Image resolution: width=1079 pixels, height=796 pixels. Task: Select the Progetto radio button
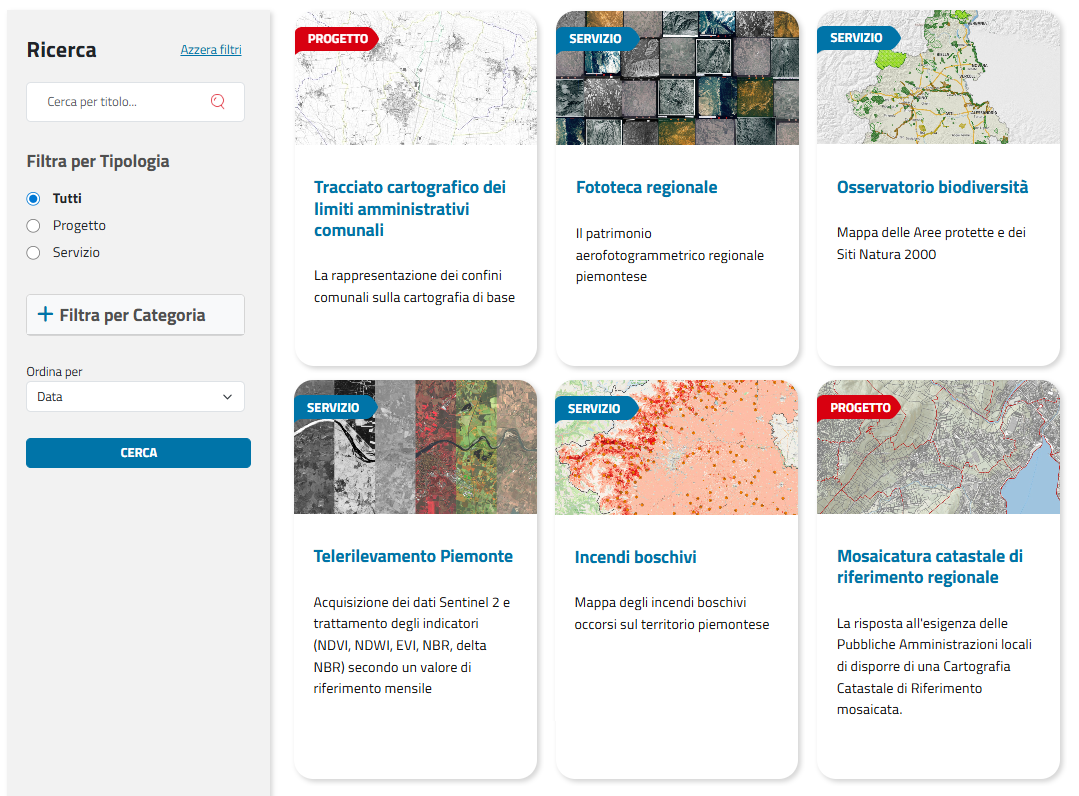tap(33, 226)
